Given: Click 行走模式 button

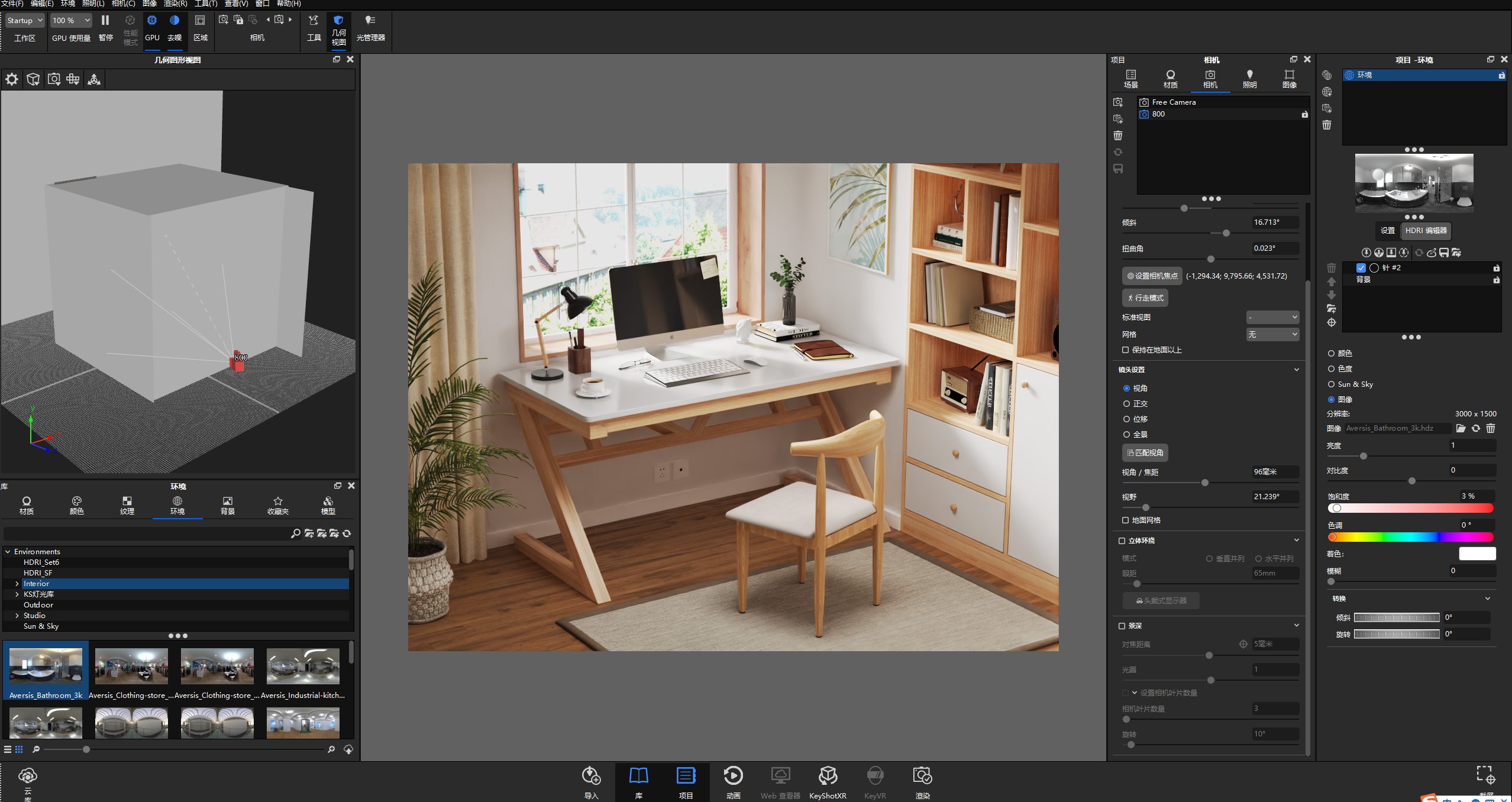Looking at the screenshot, I should (1145, 298).
